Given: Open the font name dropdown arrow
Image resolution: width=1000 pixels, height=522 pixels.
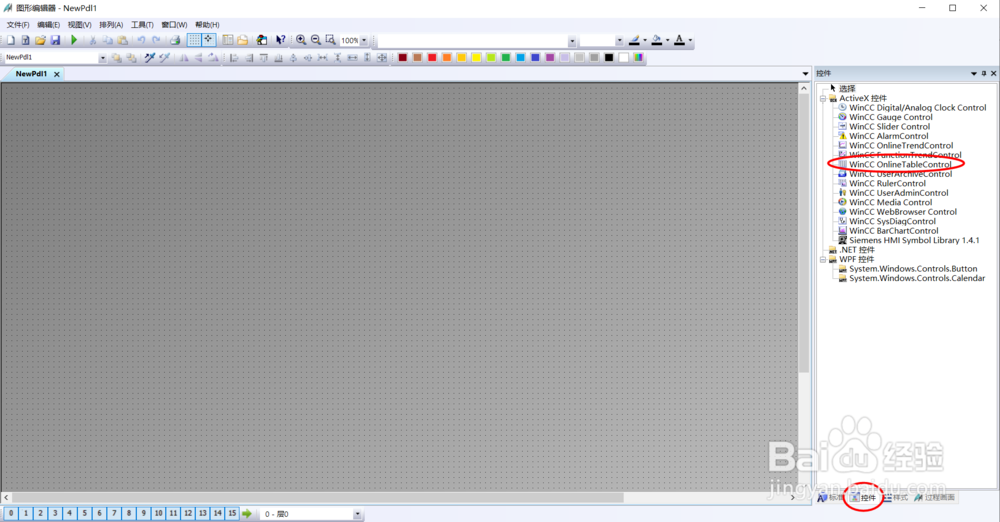Looking at the screenshot, I should [572, 41].
